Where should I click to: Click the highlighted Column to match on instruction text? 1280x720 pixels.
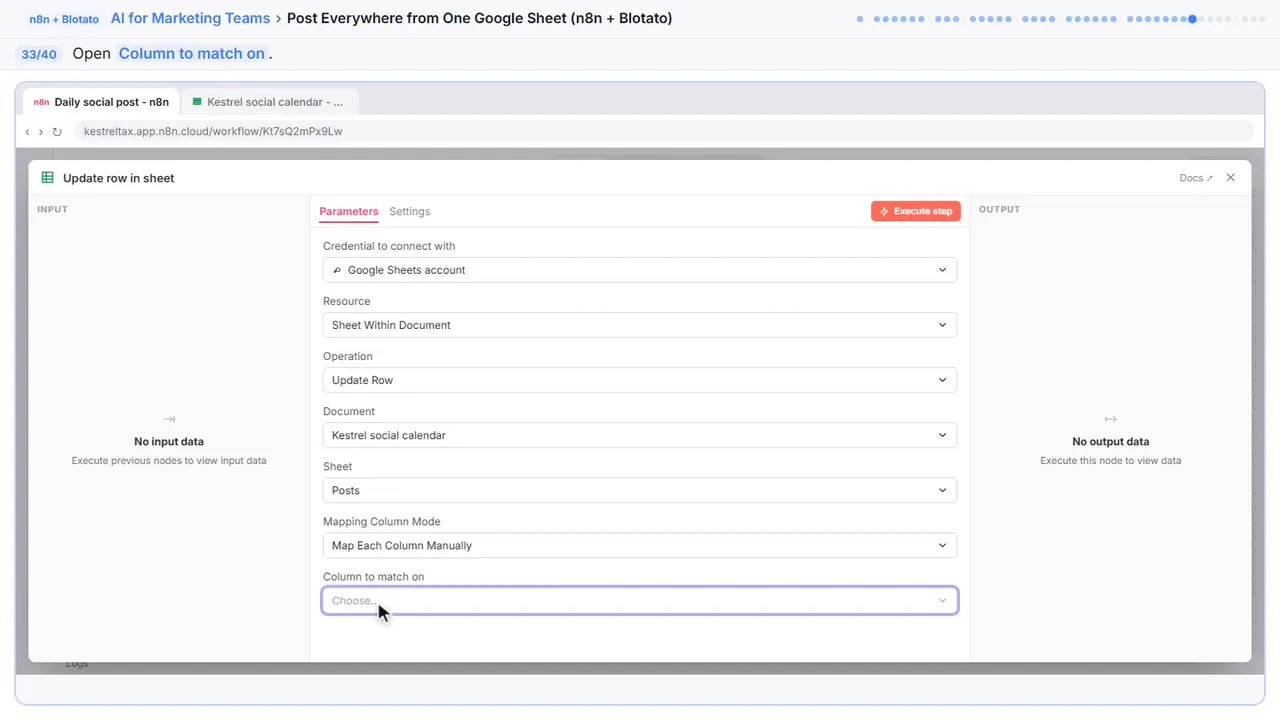click(x=192, y=54)
